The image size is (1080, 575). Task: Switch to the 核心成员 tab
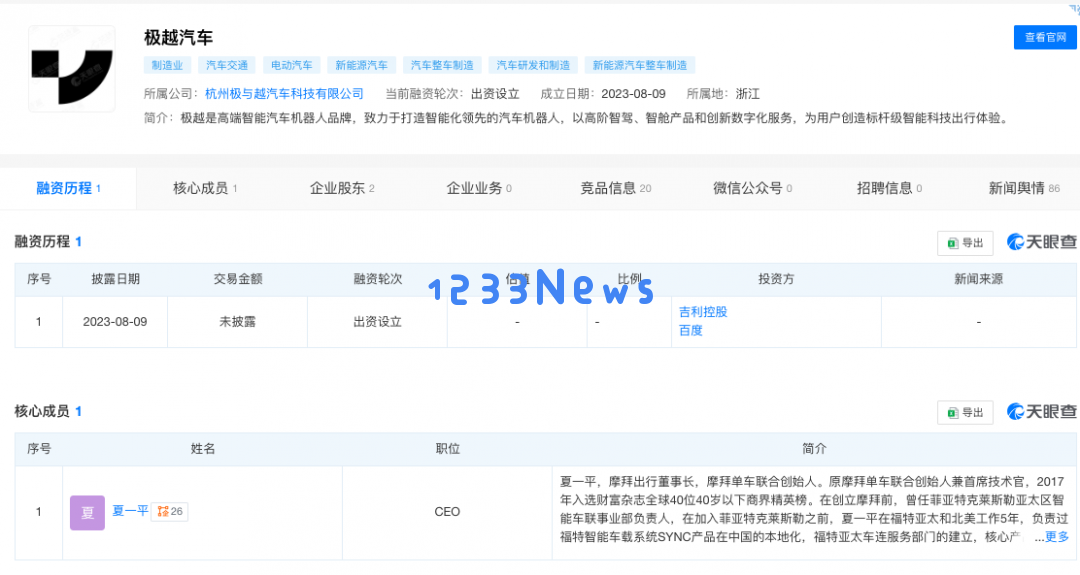pyautogui.click(x=205, y=188)
